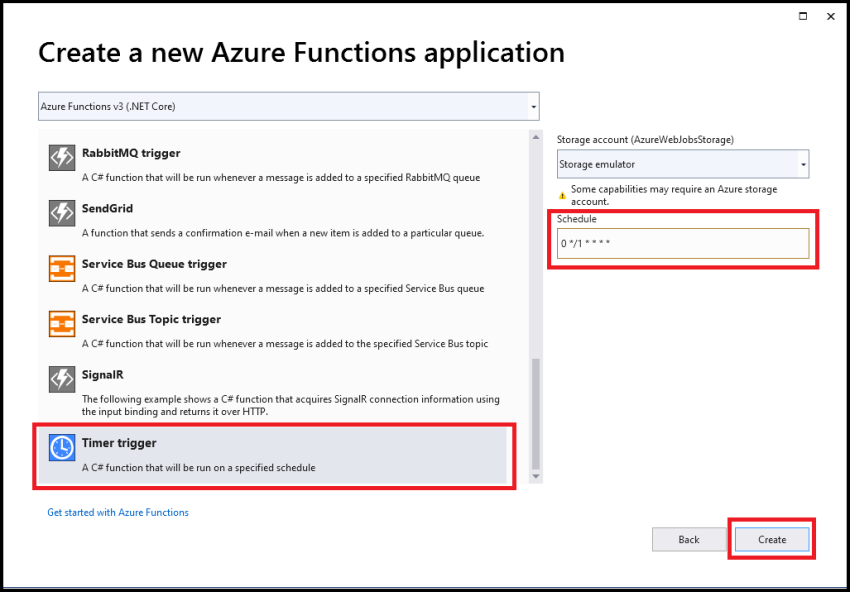Open the Azure Functions version dropdown

tap(533, 106)
